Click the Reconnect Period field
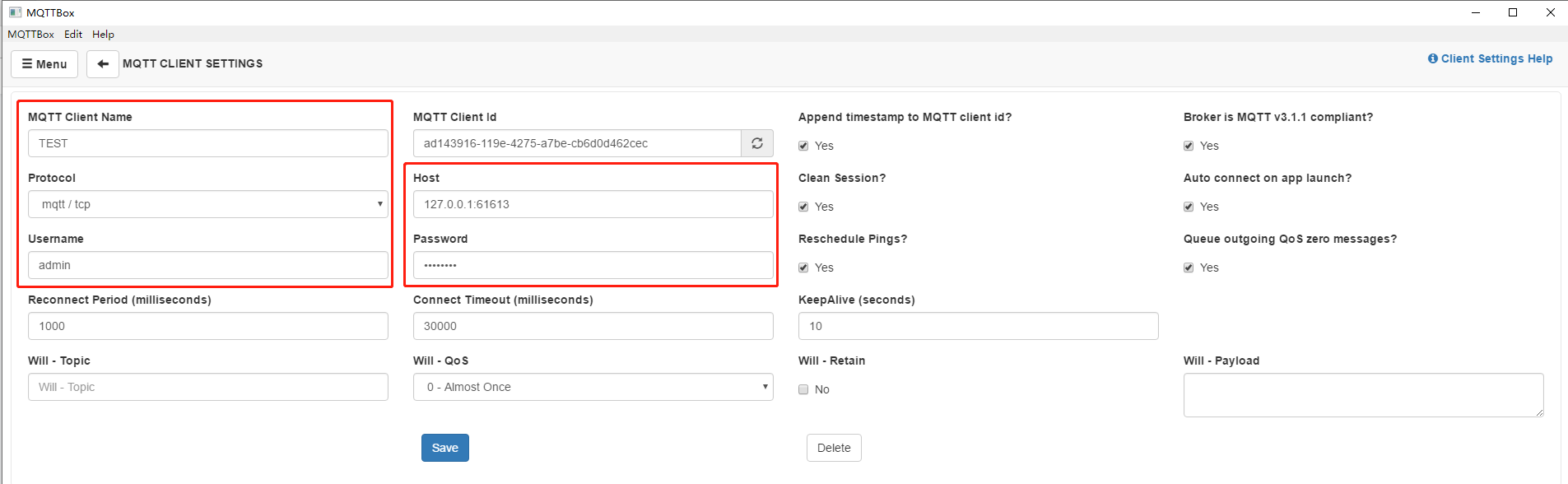This screenshot has height=484, width=1568. pos(208,326)
